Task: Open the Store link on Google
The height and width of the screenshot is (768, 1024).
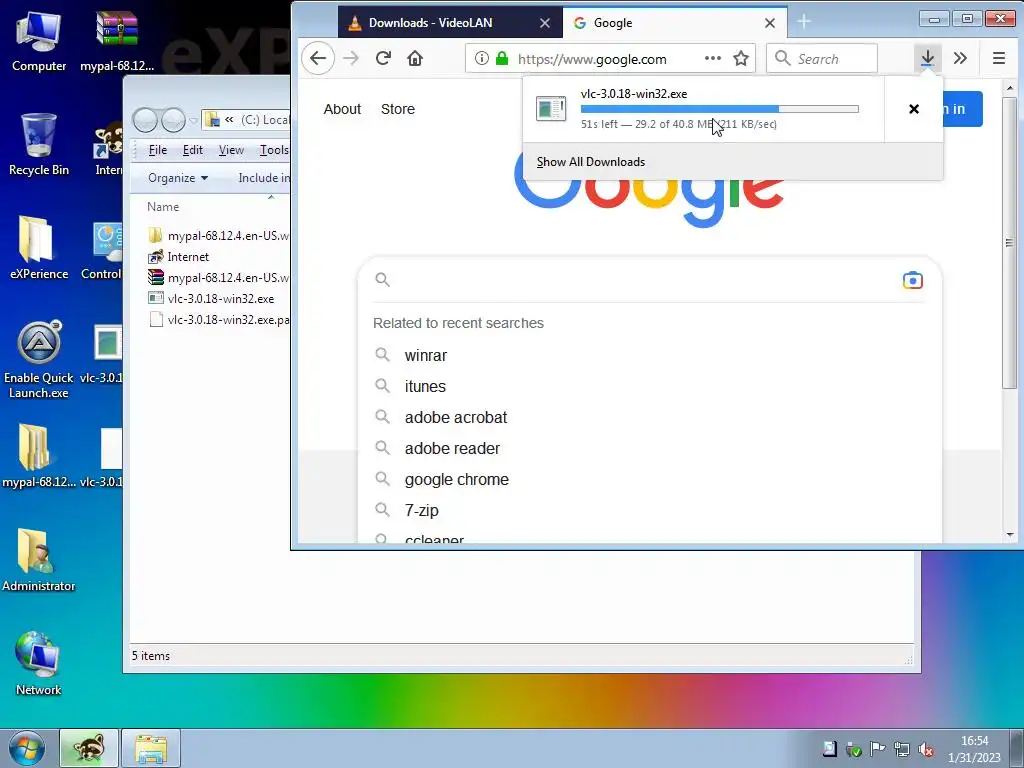Action: pyautogui.click(x=398, y=109)
